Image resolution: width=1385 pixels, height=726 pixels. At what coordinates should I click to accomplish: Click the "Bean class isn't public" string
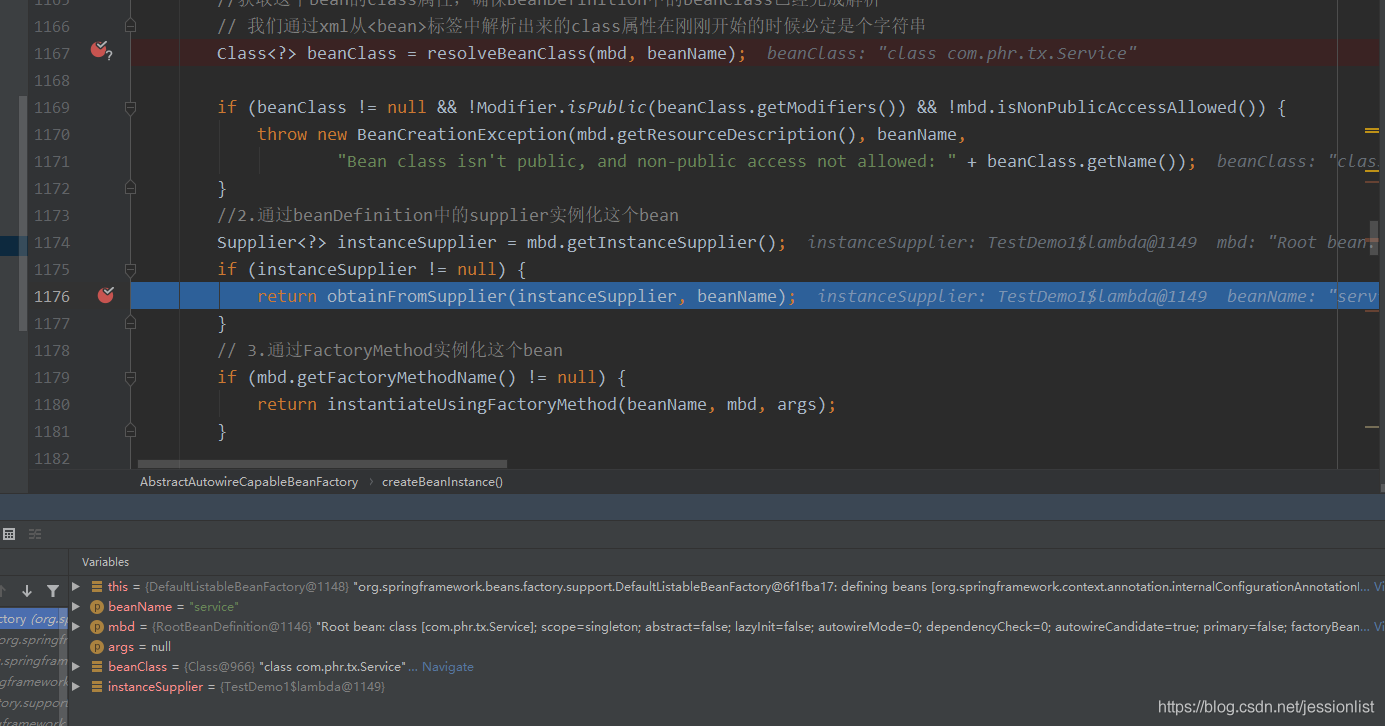coord(647,161)
